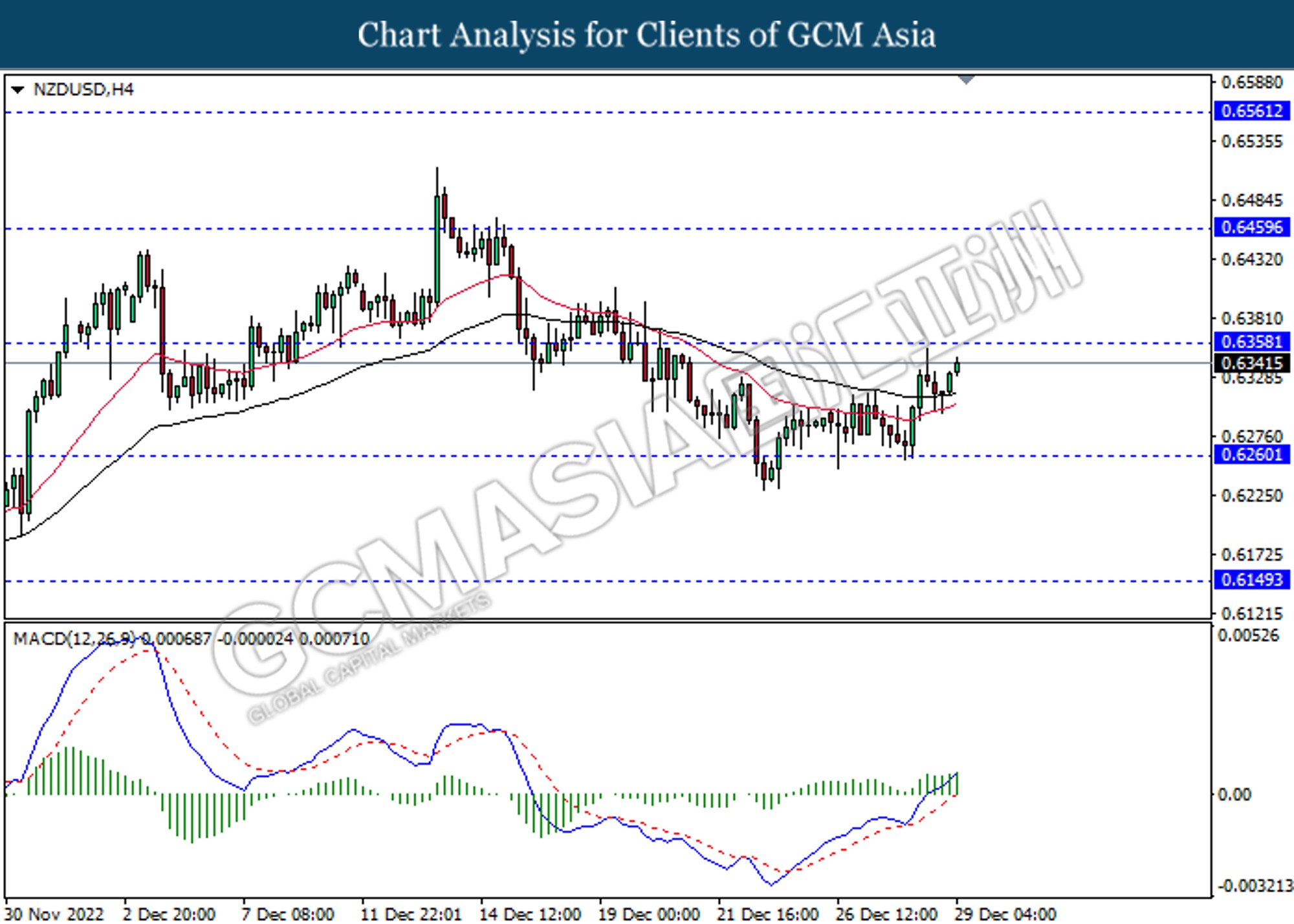Click the 0.61215 price scale value
The image size is (1294, 924).
coord(1251,613)
